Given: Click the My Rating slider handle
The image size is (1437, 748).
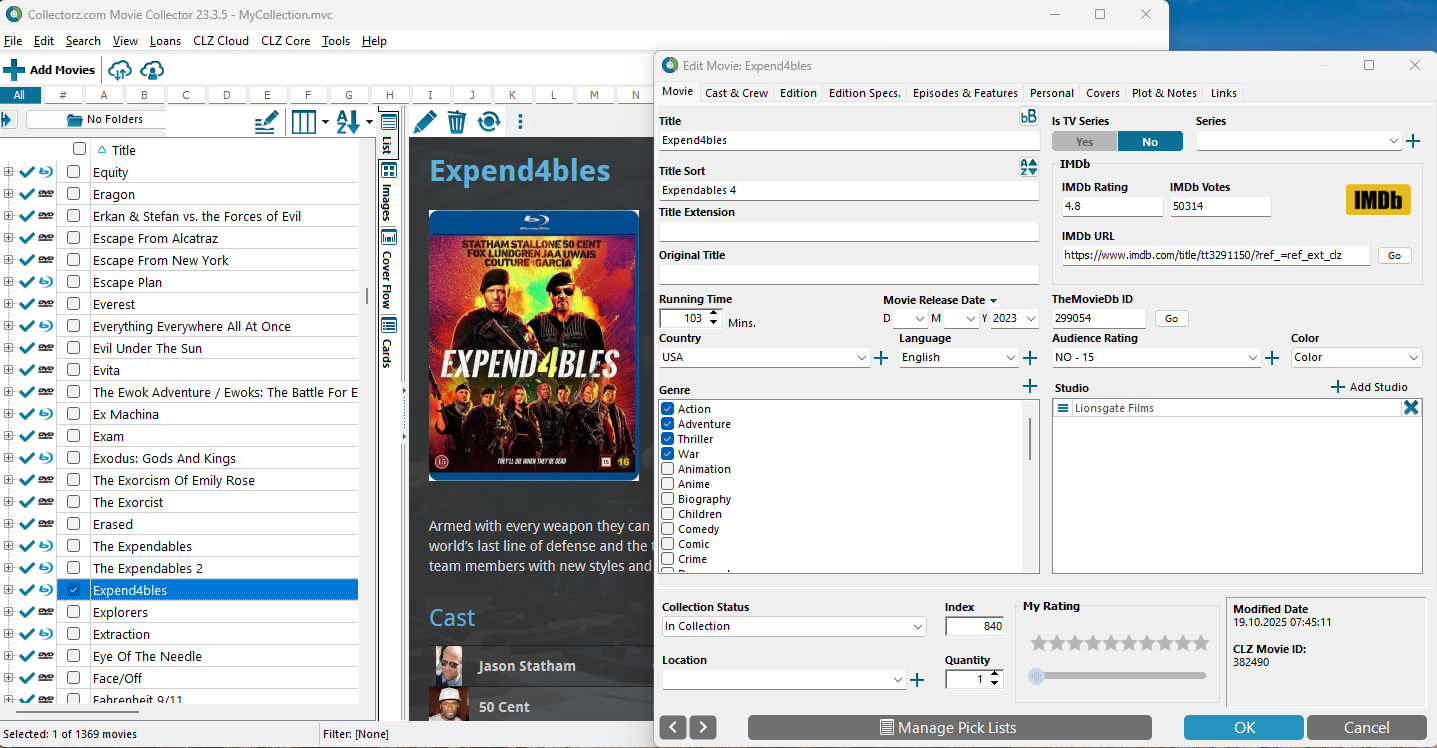Looking at the screenshot, I should pyautogui.click(x=1037, y=676).
